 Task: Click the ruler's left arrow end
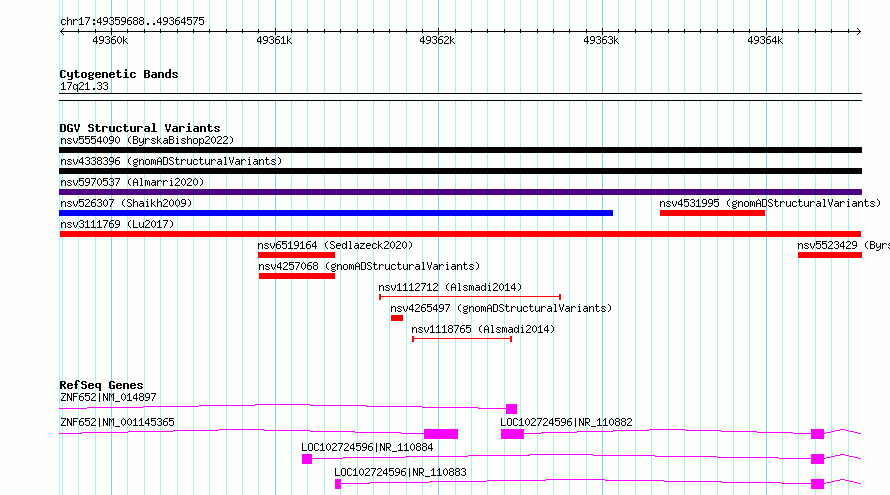(62, 31)
